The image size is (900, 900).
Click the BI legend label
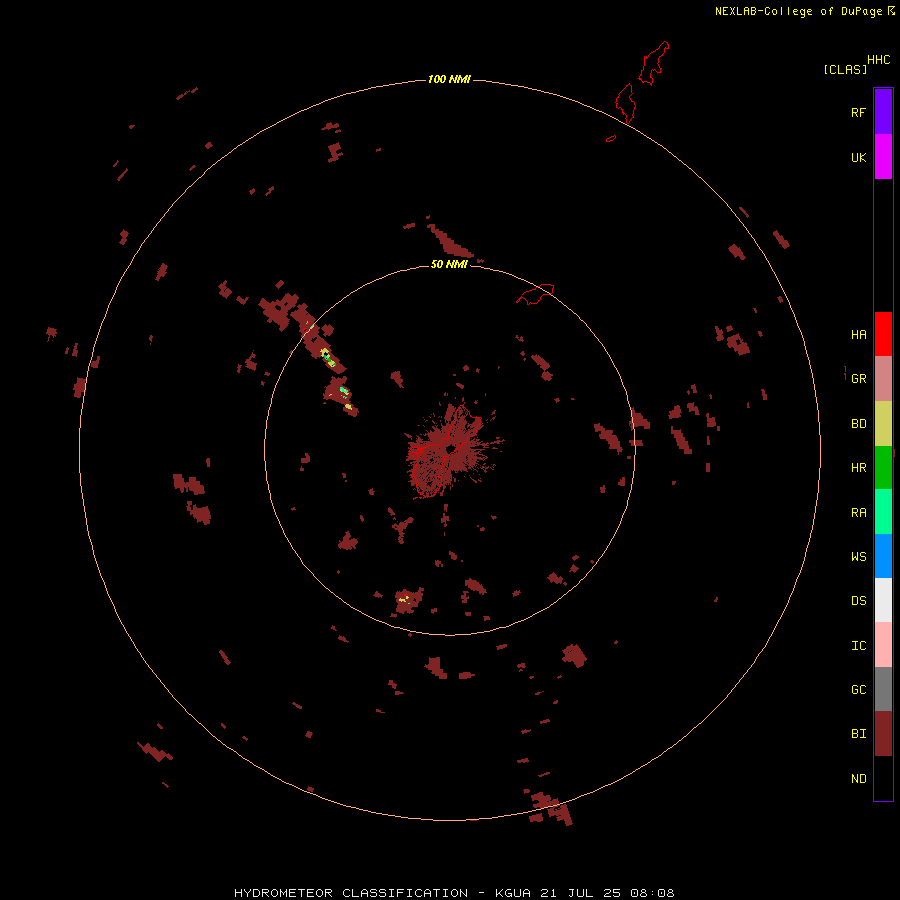[858, 734]
